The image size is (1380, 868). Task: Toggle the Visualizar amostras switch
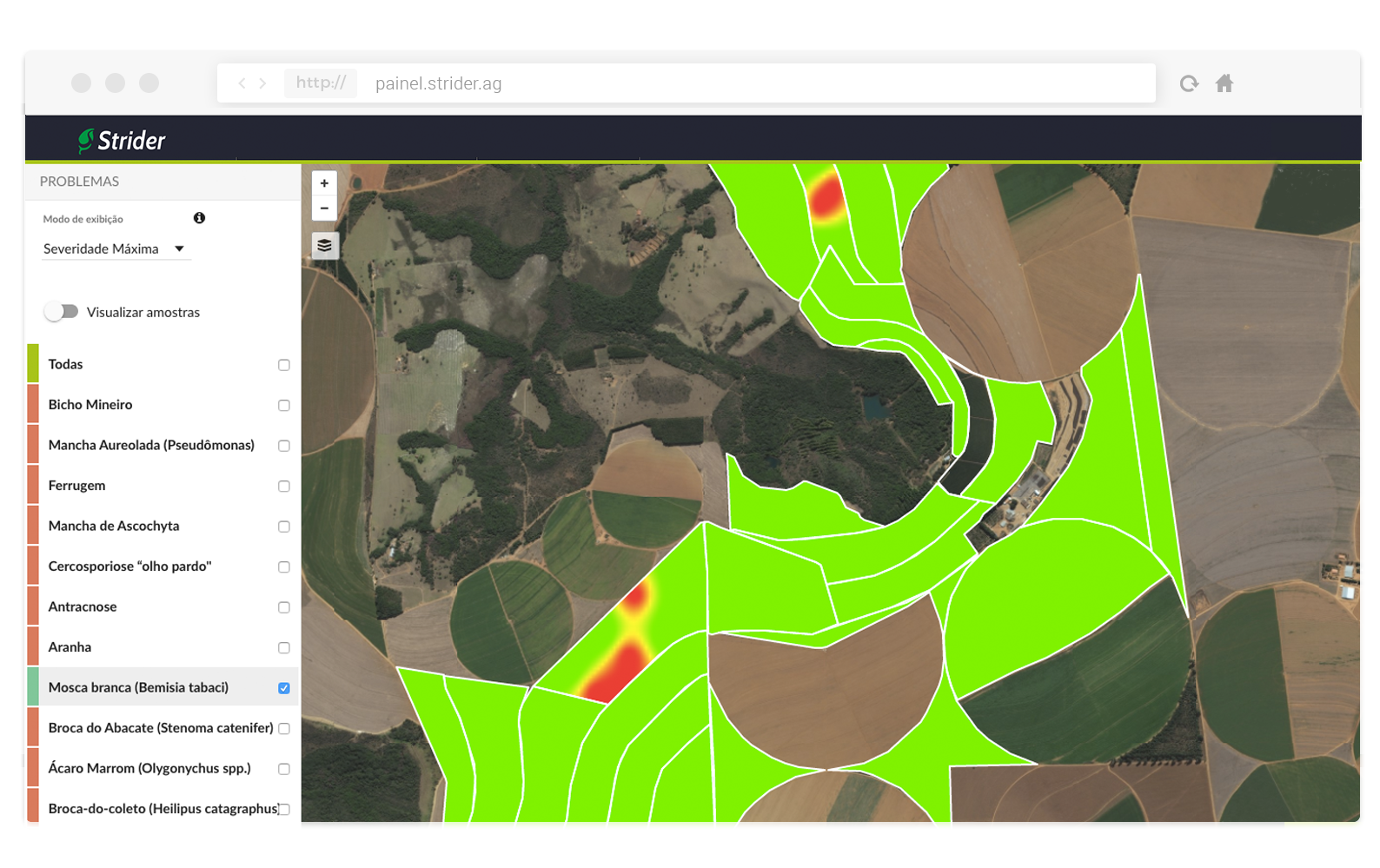[62, 311]
